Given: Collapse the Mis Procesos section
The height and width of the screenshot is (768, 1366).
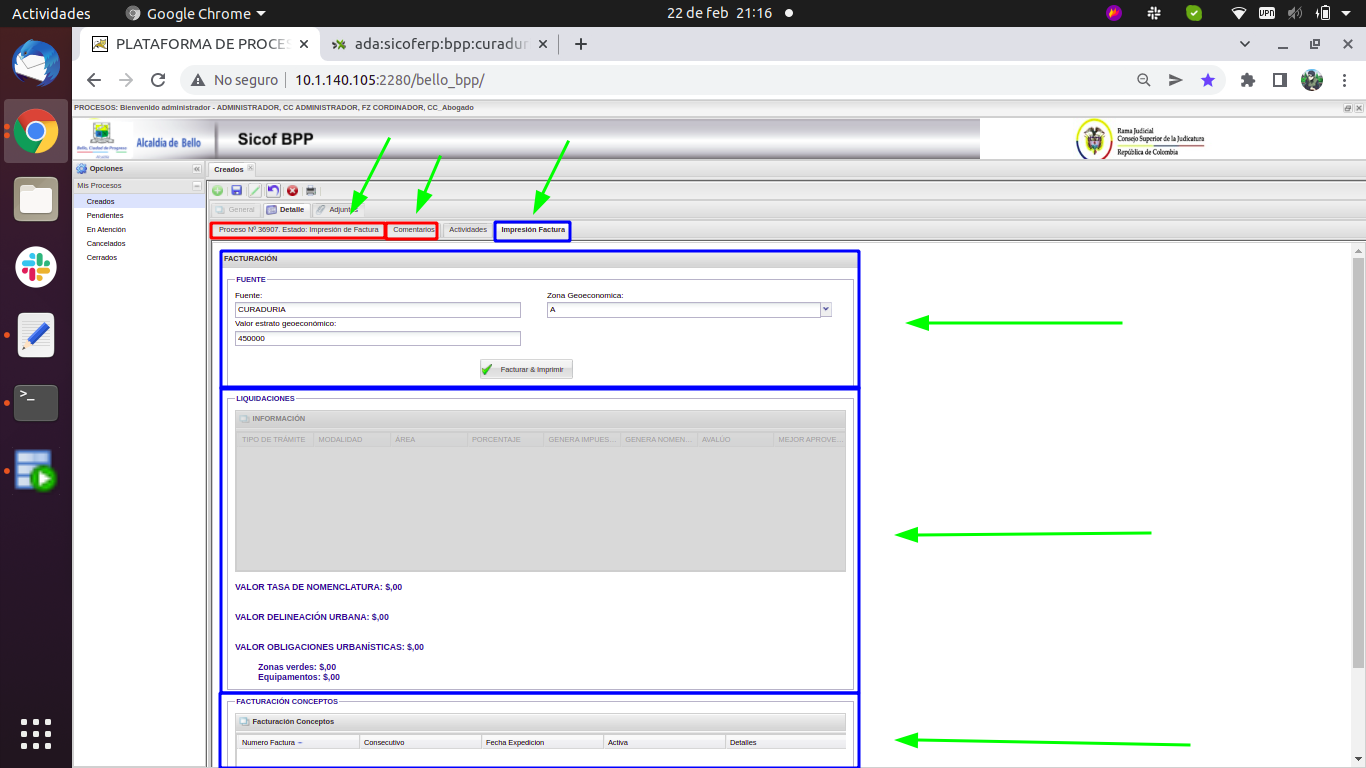Looking at the screenshot, I should pos(197,186).
